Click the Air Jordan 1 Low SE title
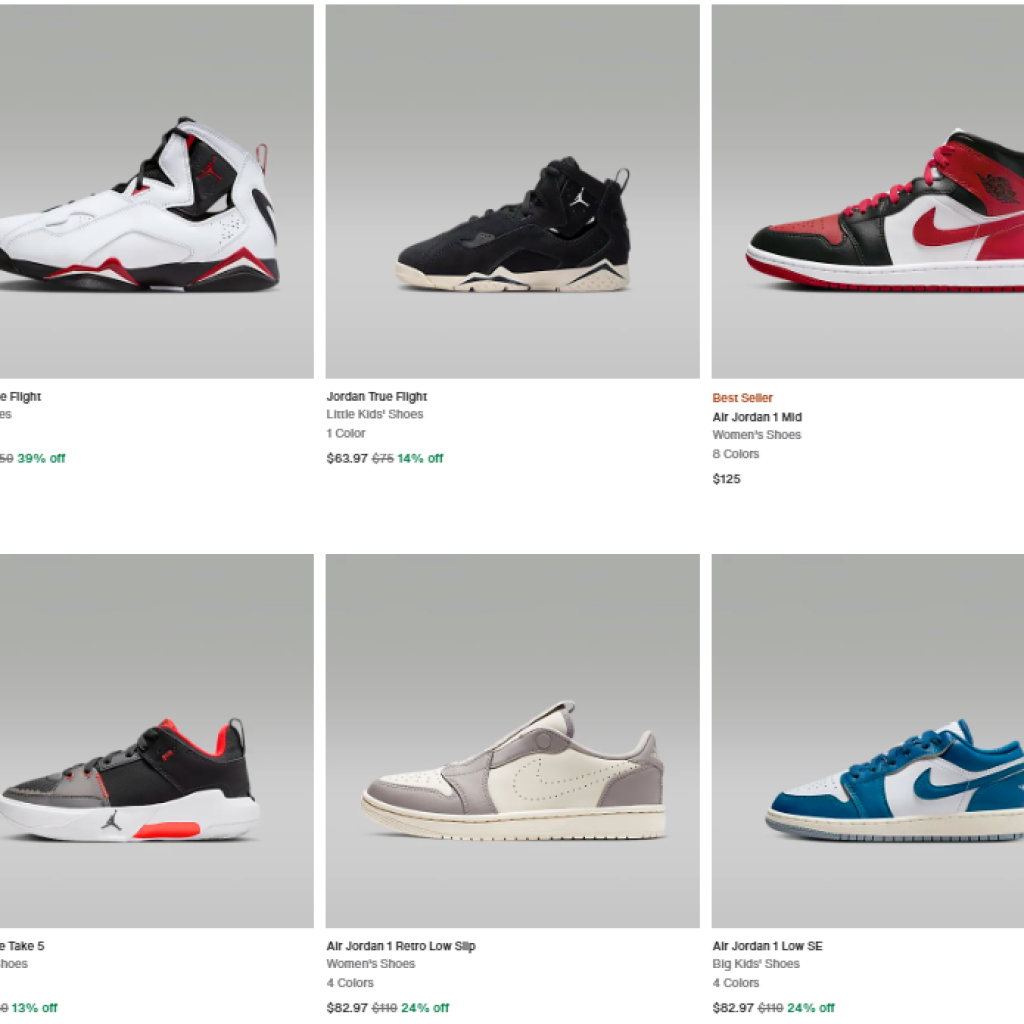The image size is (1024, 1024). (x=767, y=946)
